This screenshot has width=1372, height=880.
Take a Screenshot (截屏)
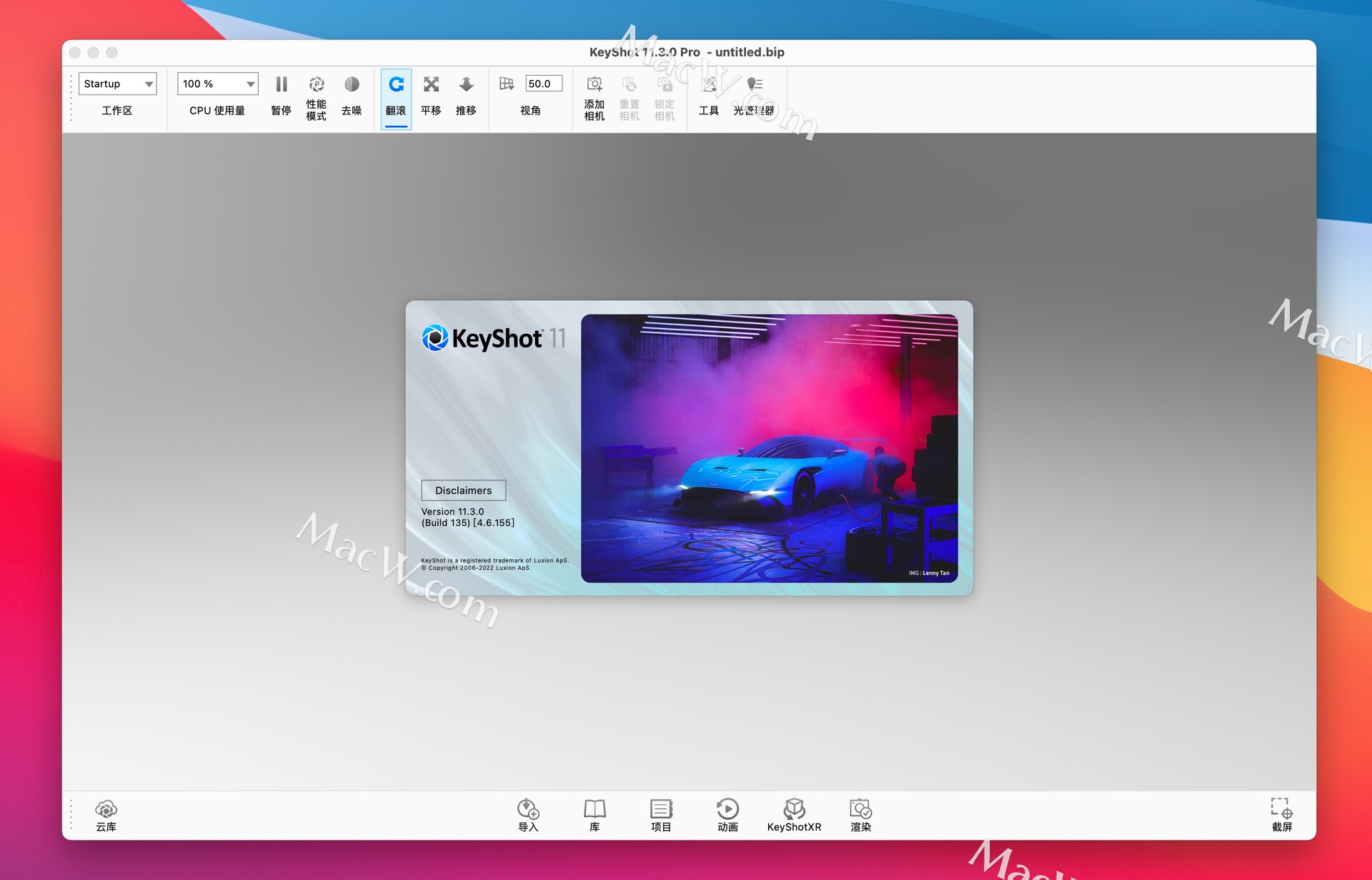pyautogui.click(x=1282, y=816)
